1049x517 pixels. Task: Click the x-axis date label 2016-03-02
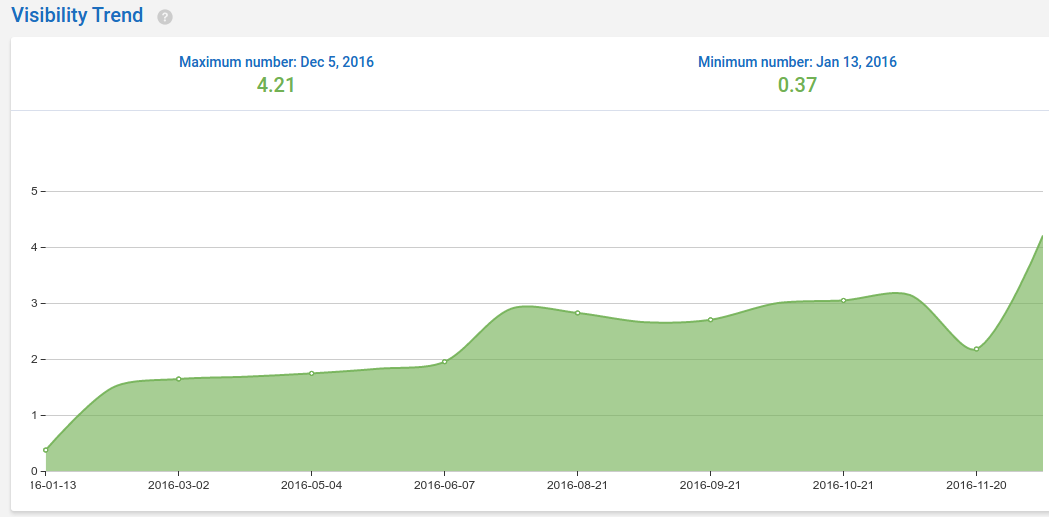[x=178, y=485]
